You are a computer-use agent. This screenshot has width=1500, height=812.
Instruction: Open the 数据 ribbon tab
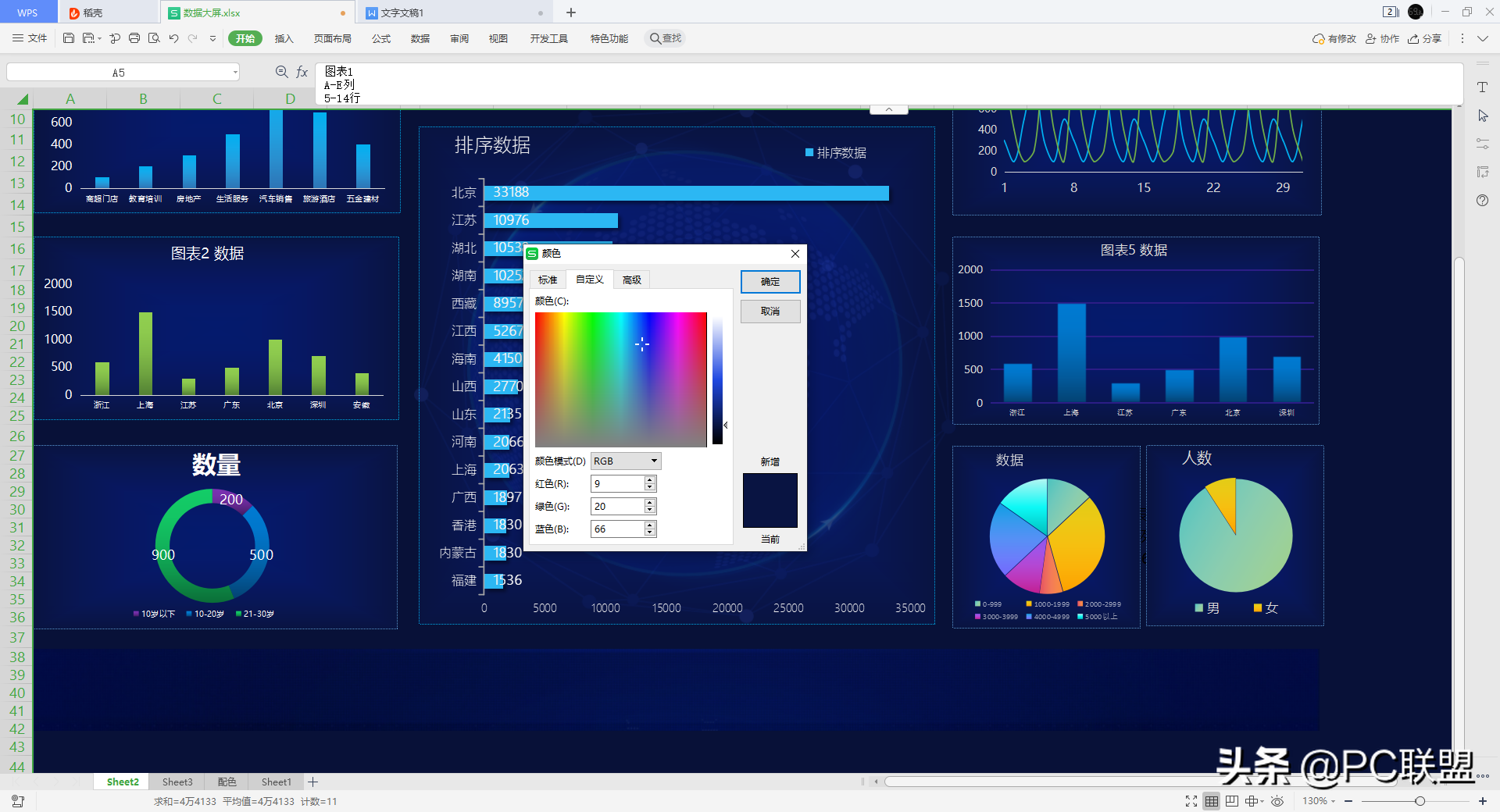pos(420,38)
